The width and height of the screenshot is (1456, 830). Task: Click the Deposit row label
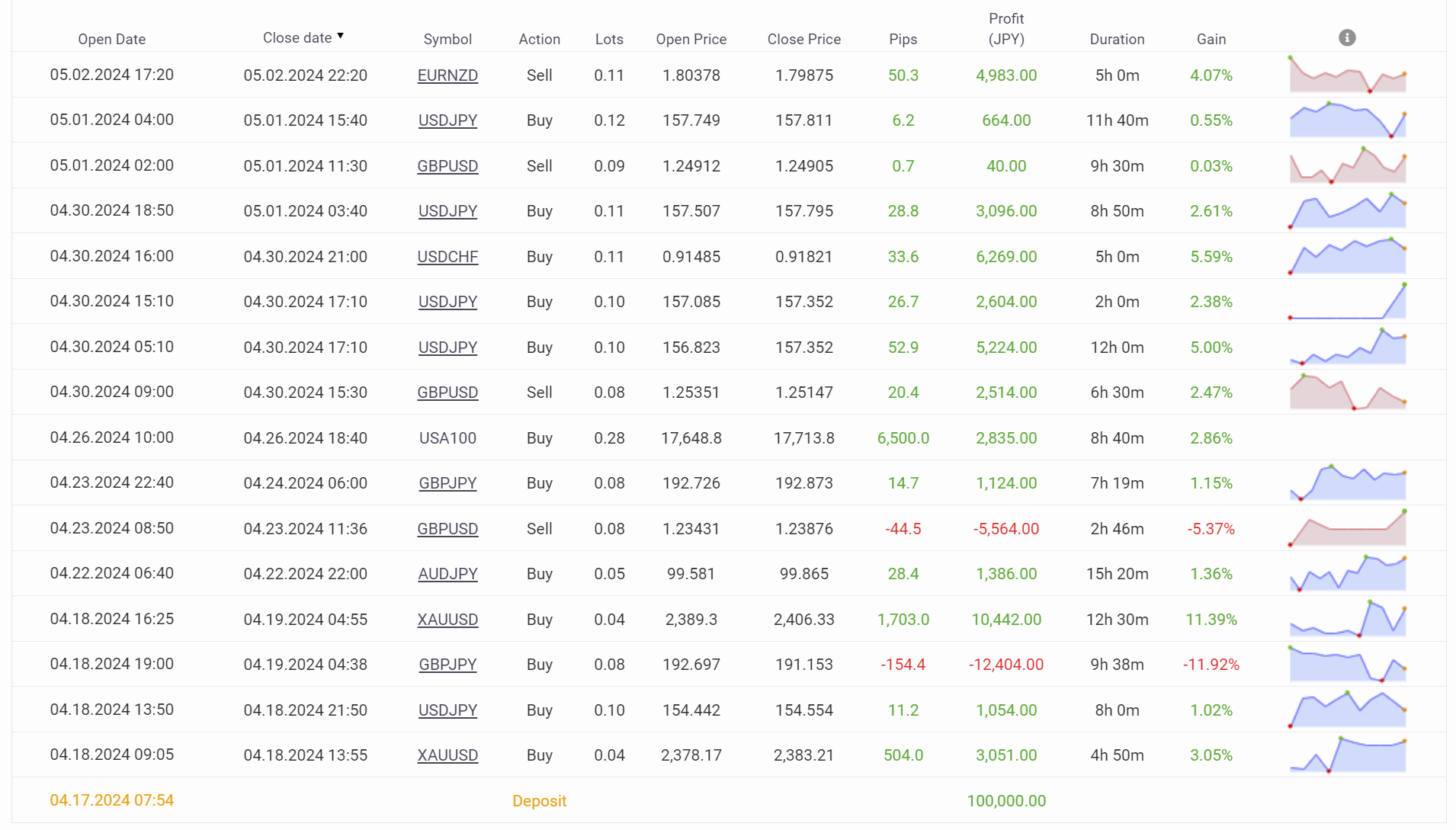[x=539, y=801]
